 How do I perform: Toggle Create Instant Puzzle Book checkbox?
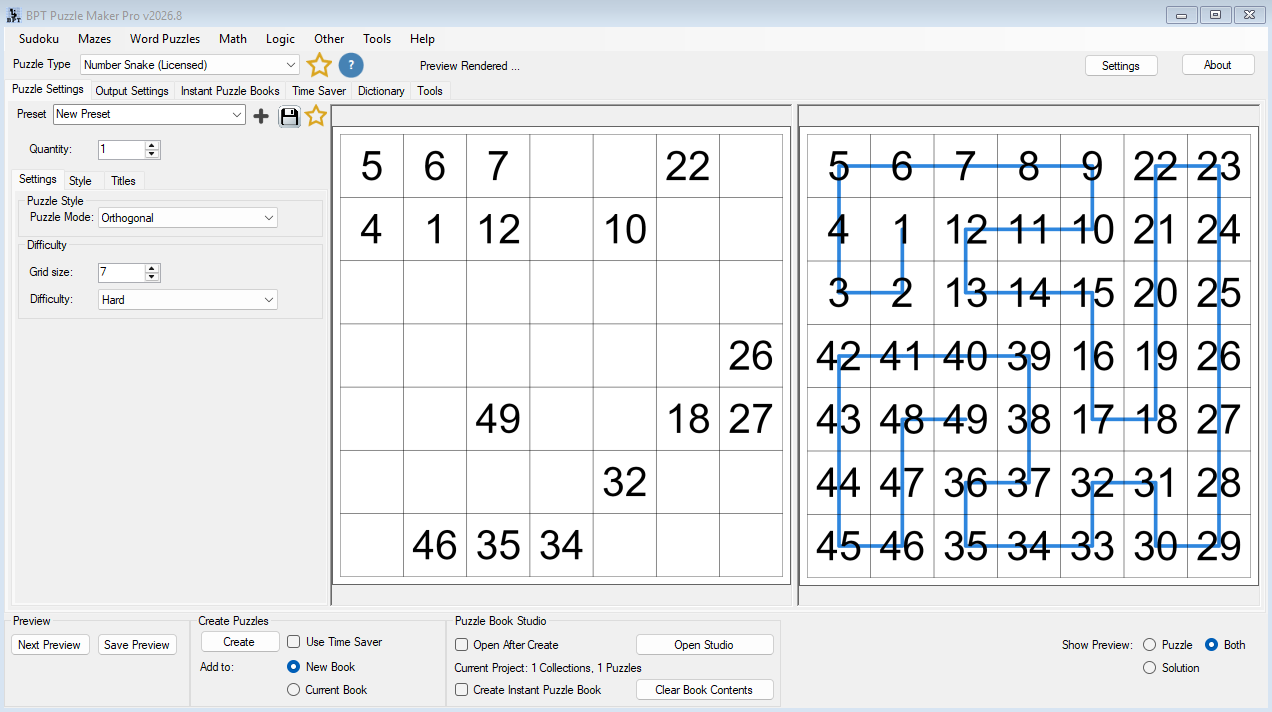click(461, 690)
